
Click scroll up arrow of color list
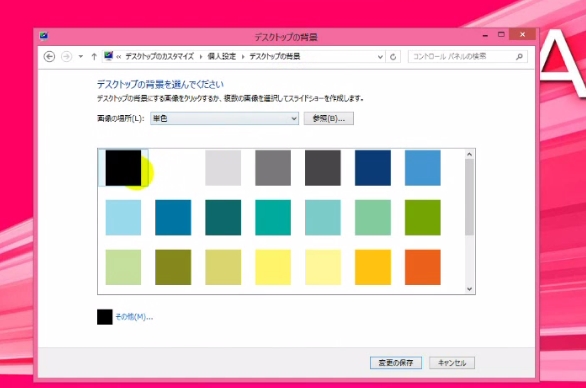point(469,154)
